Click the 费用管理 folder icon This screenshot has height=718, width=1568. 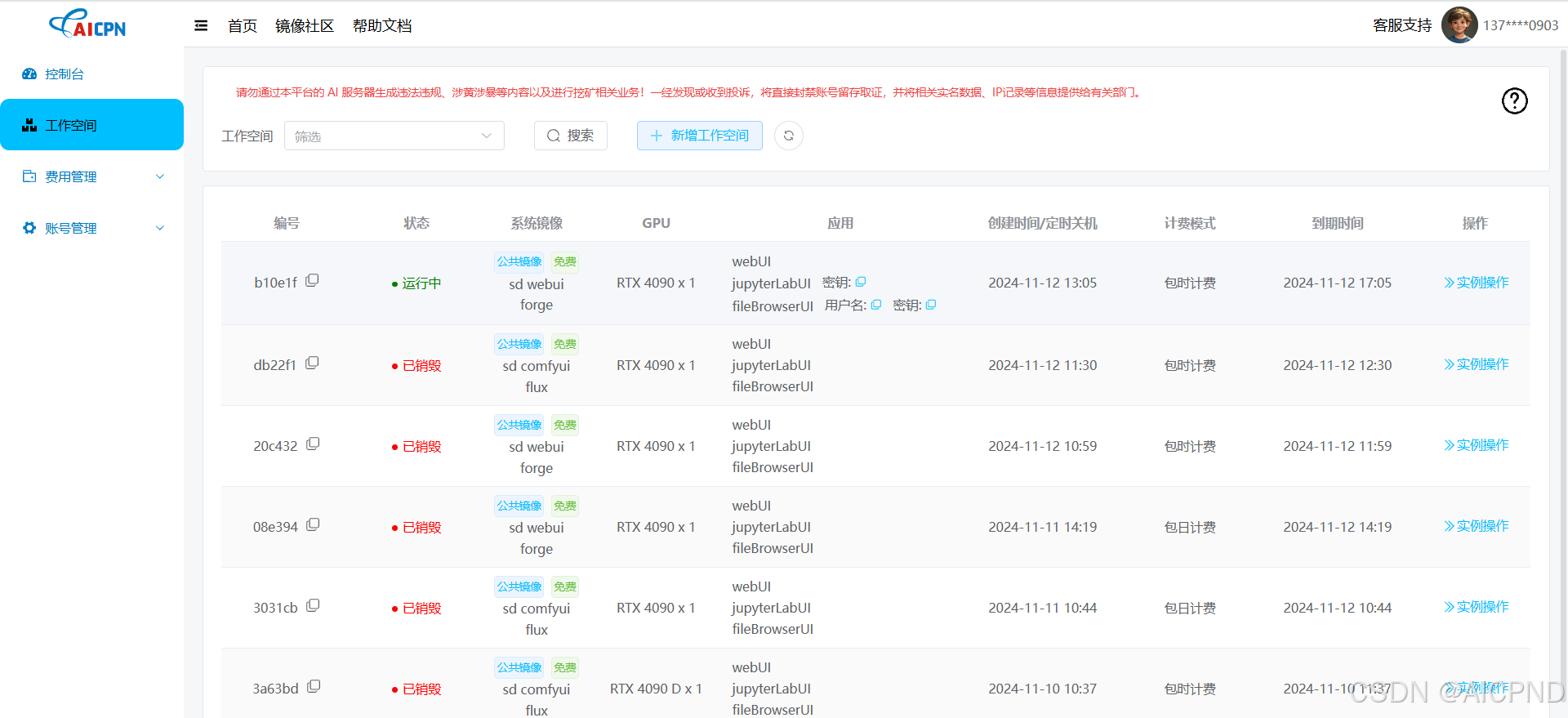pos(29,176)
